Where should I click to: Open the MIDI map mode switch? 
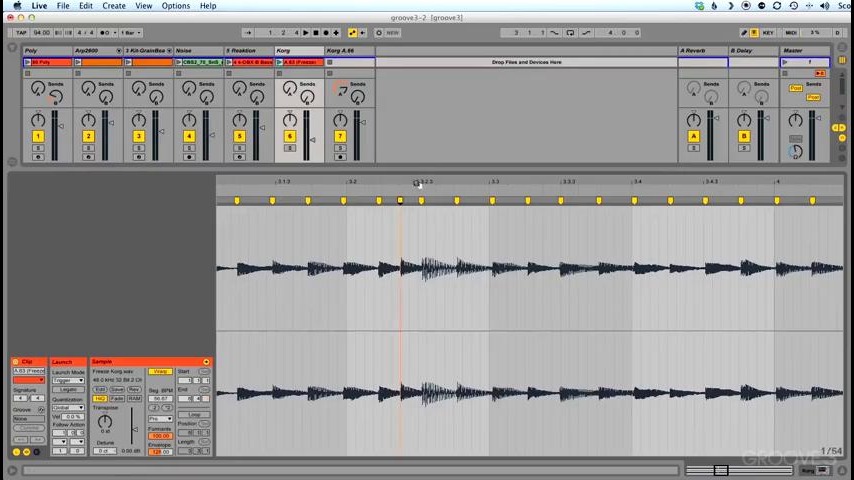point(791,32)
